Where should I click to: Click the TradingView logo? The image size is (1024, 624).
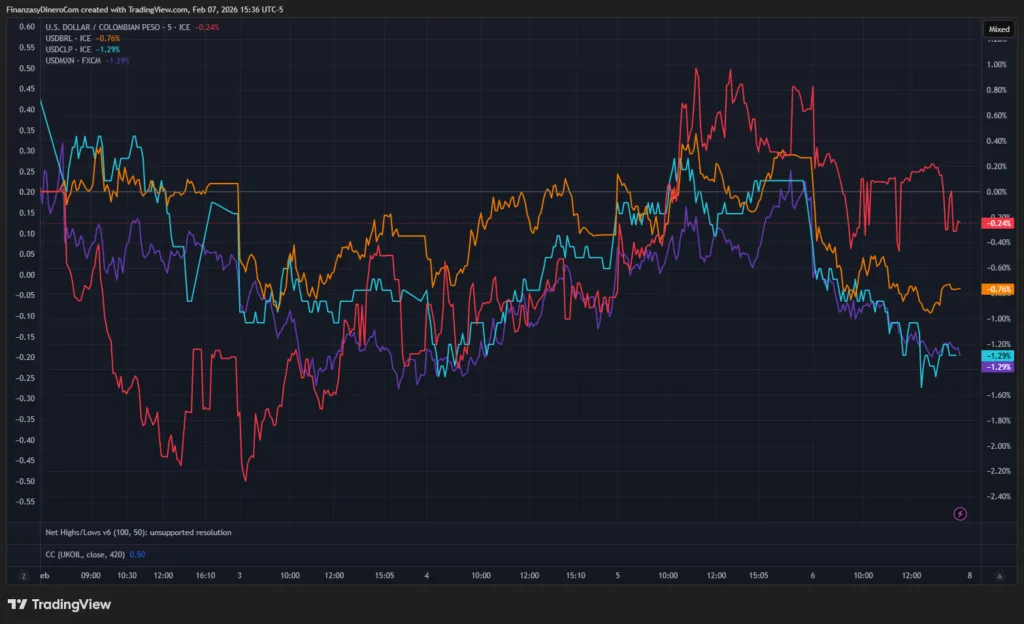coord(59,604)
